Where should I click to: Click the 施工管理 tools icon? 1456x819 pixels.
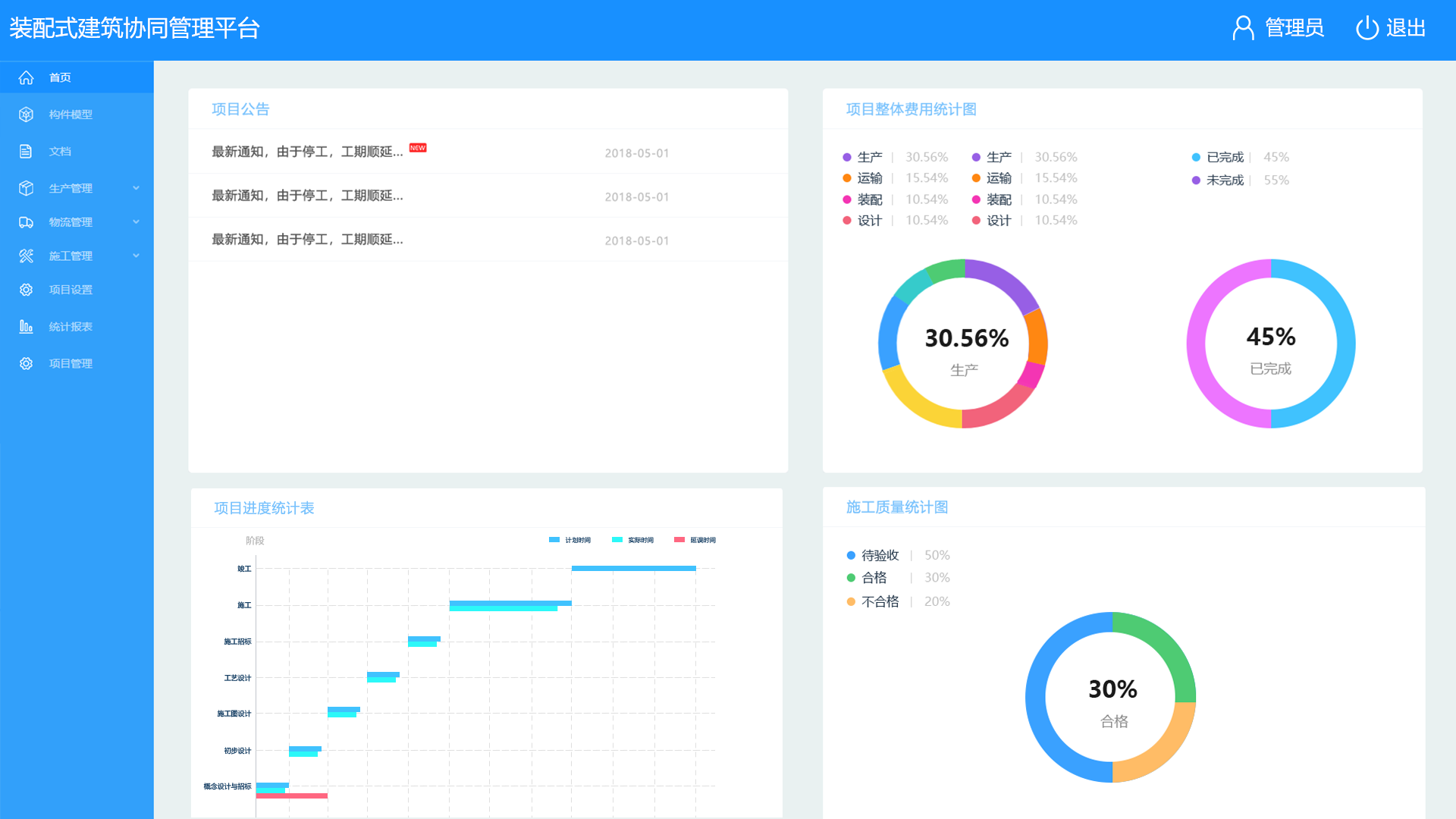[27, 256]
